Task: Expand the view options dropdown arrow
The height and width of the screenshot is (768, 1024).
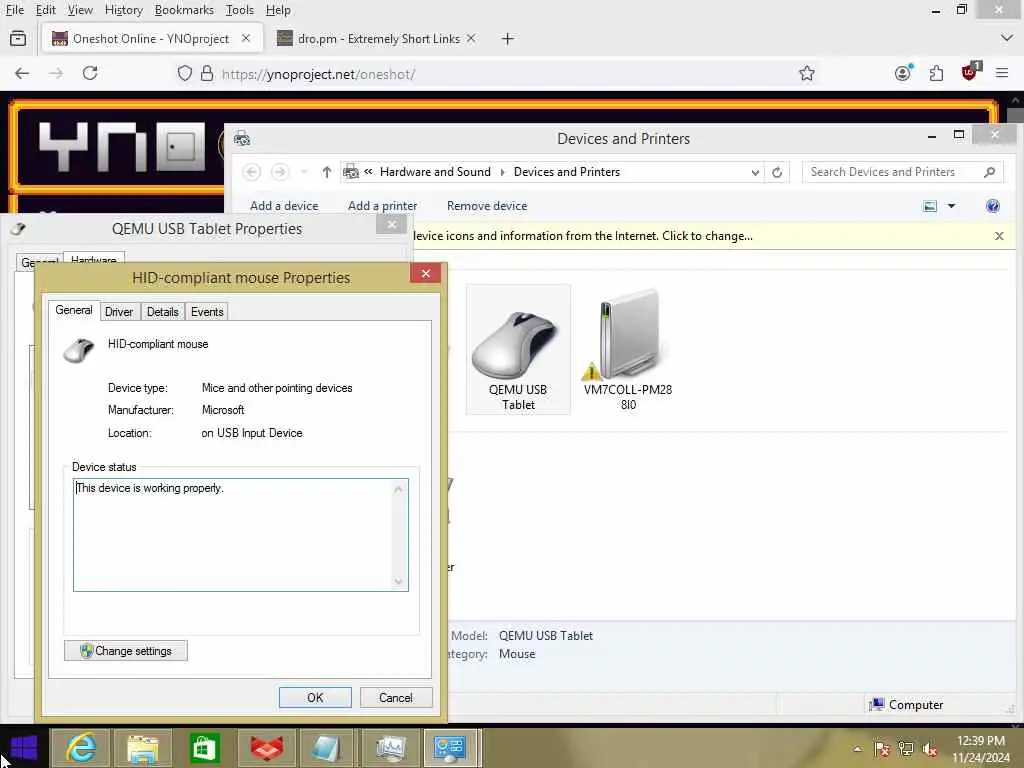Action: click(952, 206)
